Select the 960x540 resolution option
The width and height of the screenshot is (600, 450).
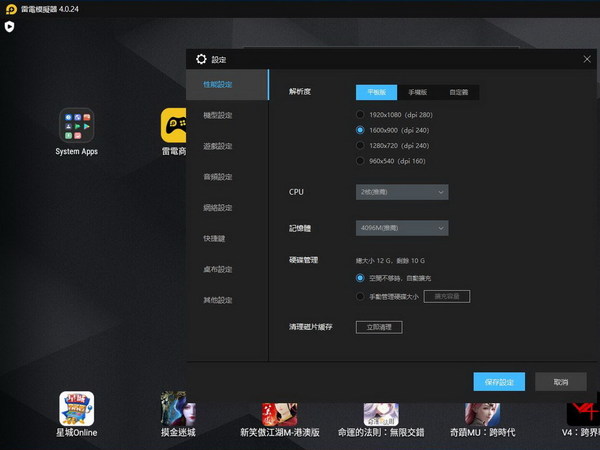361,160
